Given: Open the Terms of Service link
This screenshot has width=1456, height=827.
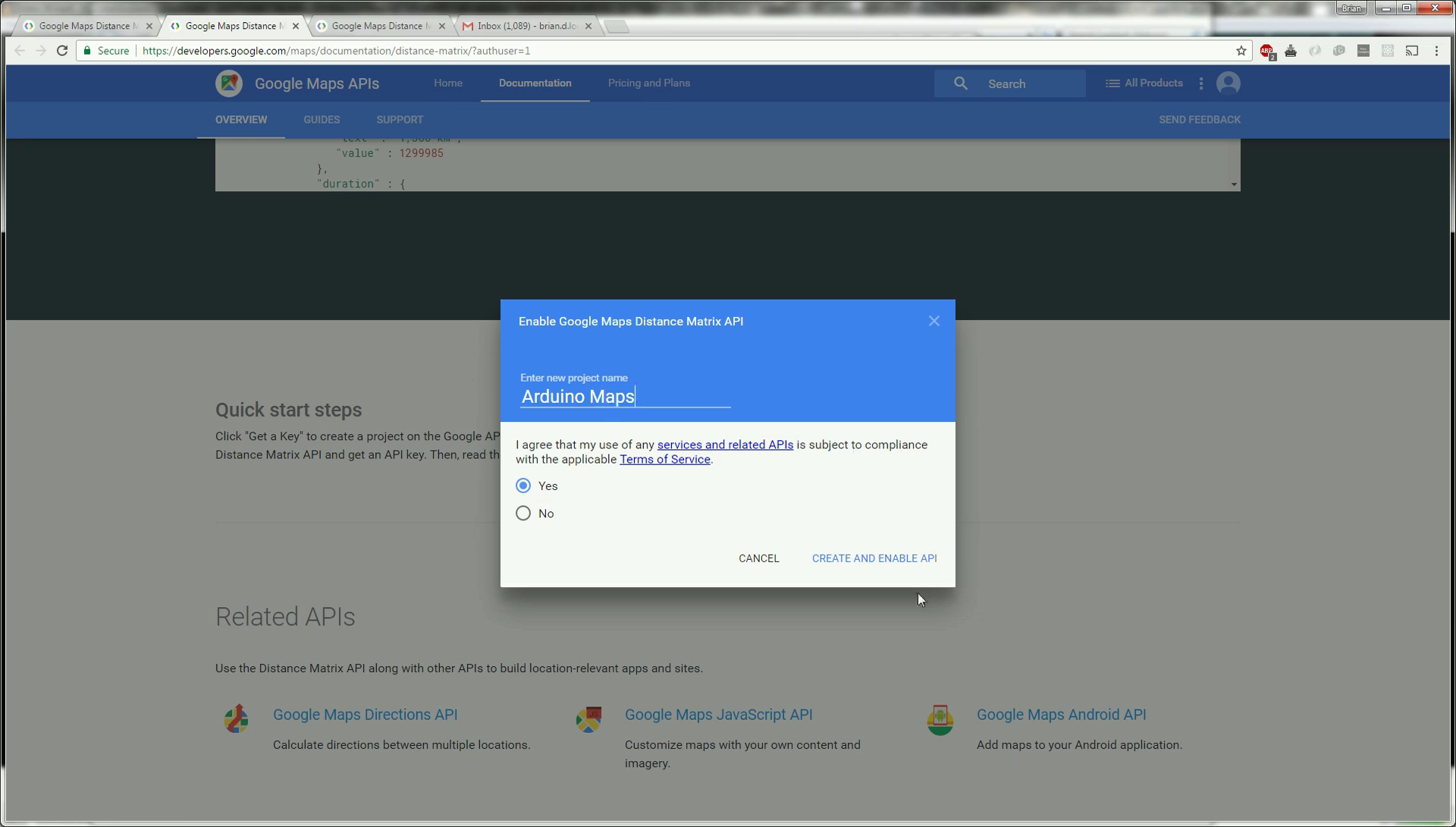Looking at the screenshot, I should (x=664, y=460).
